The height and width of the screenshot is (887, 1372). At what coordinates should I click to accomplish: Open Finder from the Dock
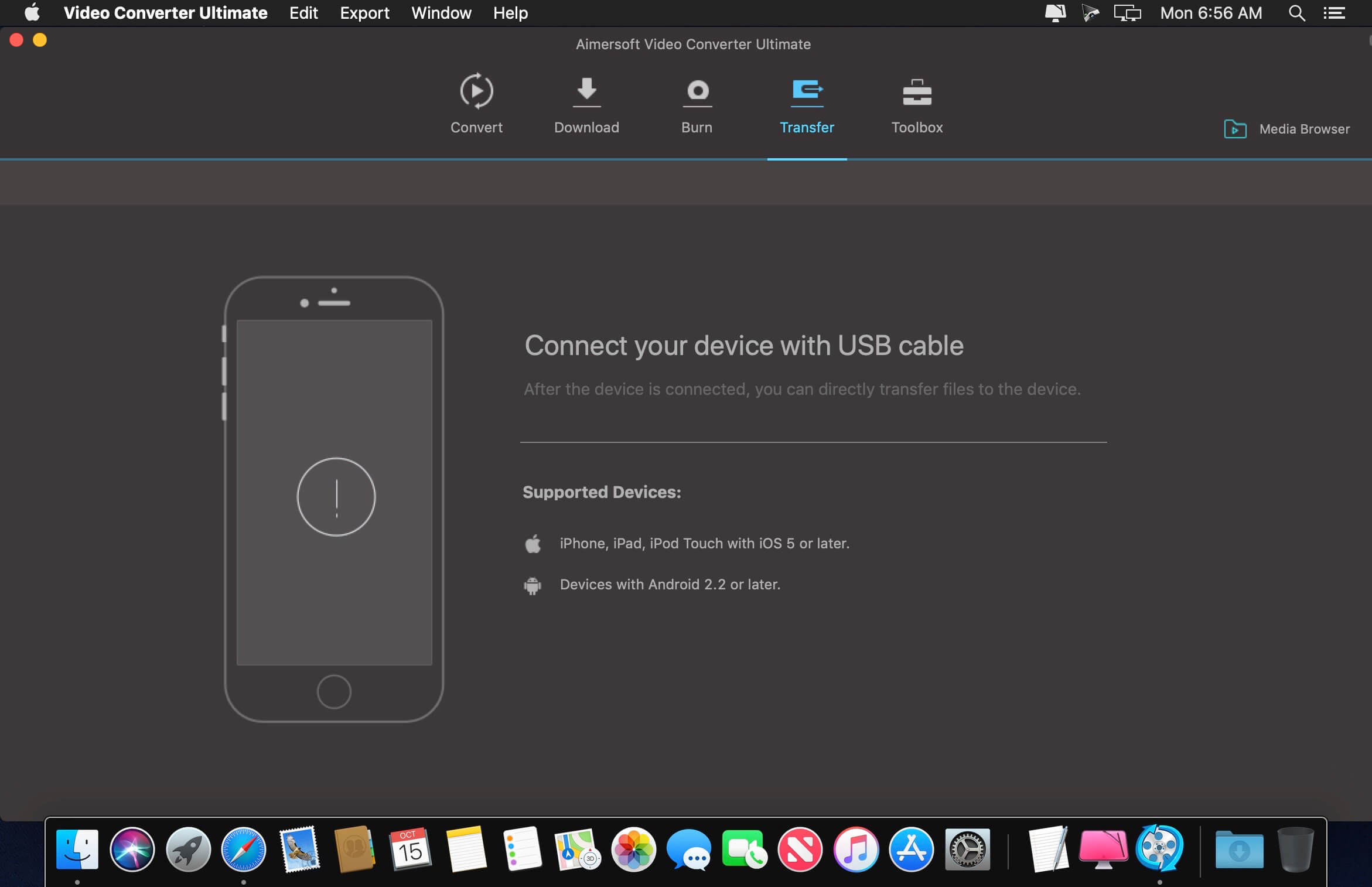pyautogui.click(x=79, y=848)
